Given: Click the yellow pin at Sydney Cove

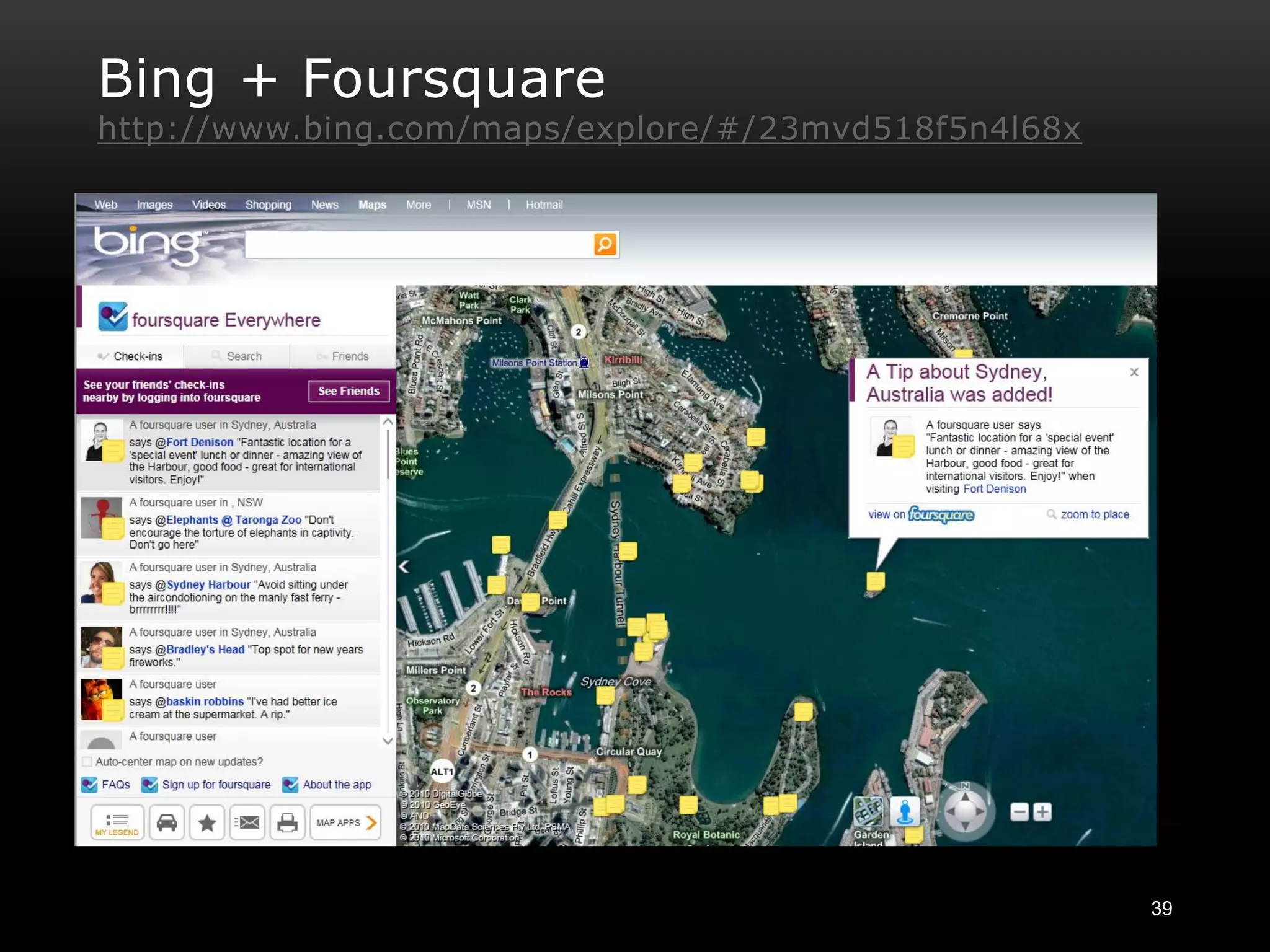Looking at the screenshot, I should (x=605, y=695).
